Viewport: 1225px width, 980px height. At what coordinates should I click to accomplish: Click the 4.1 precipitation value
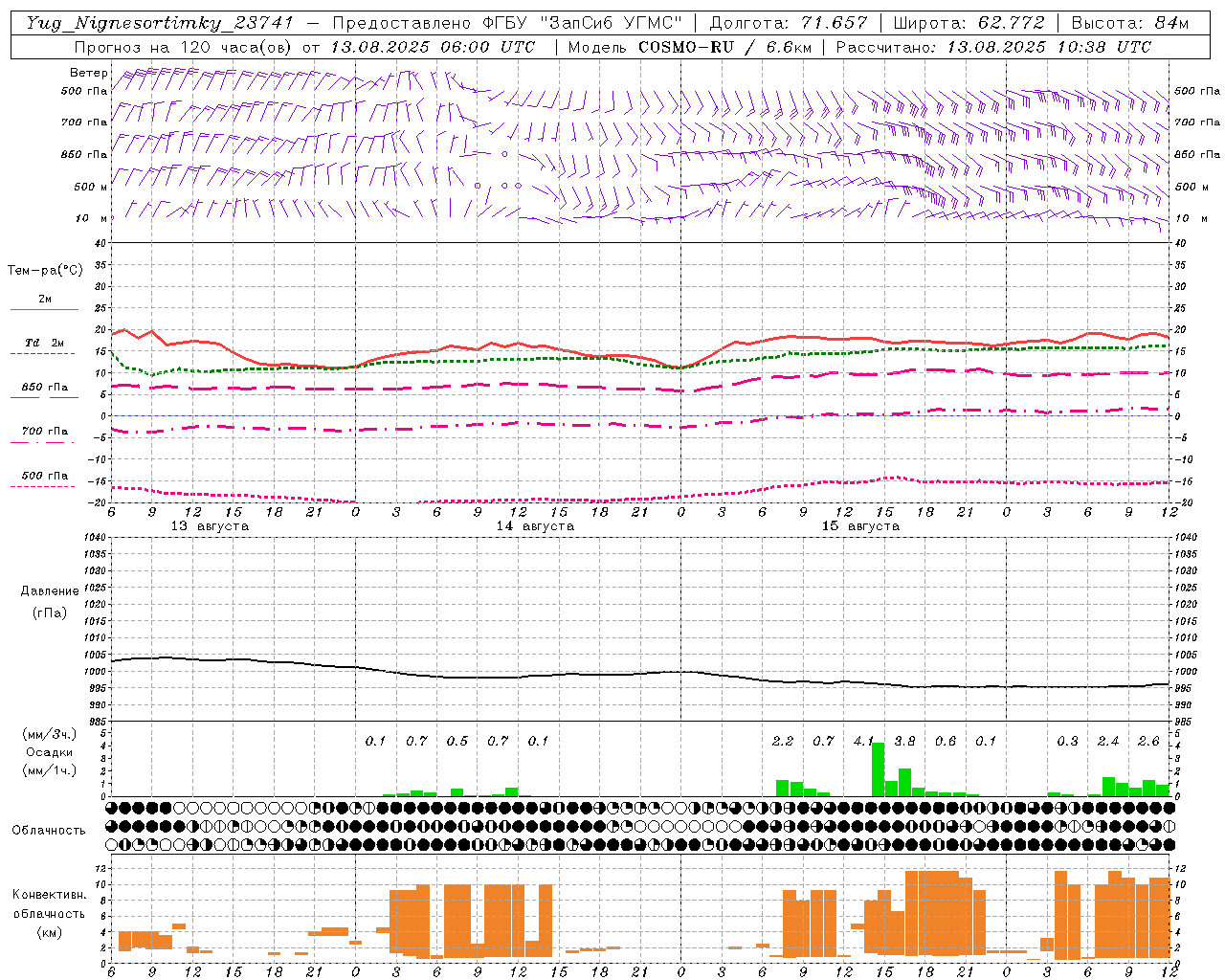point(864,742)
